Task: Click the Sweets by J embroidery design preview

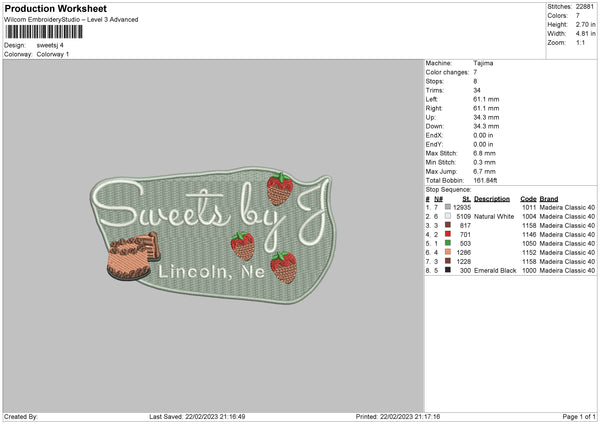Action: [213, 235]
